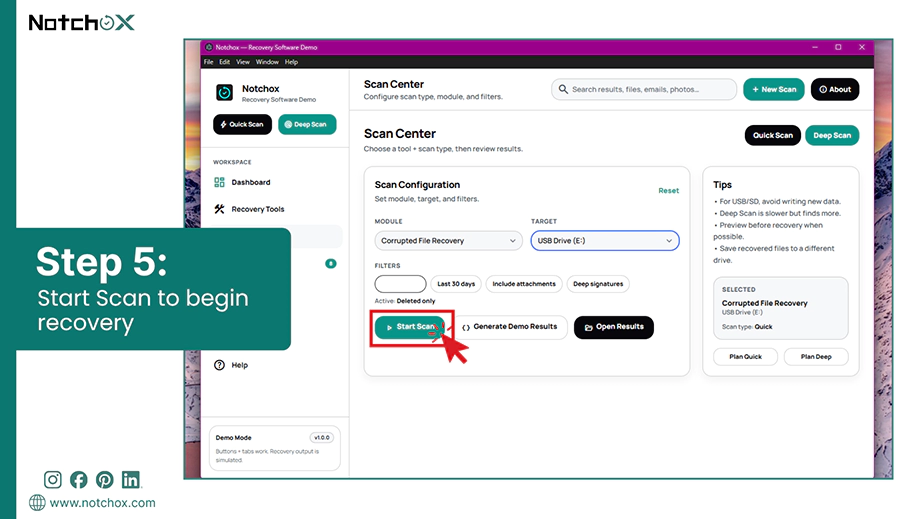Viewport: 922px width, 519px height.
Task: Open the View menu
Action: pyautogui.click(x=243, y=62)
